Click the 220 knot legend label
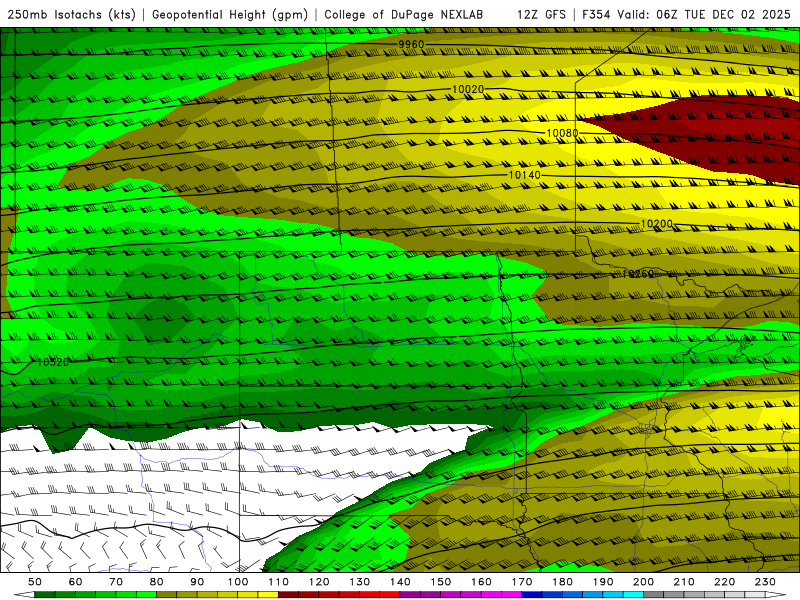The height and width of the screenshot is (600, 800). point(724,582)
